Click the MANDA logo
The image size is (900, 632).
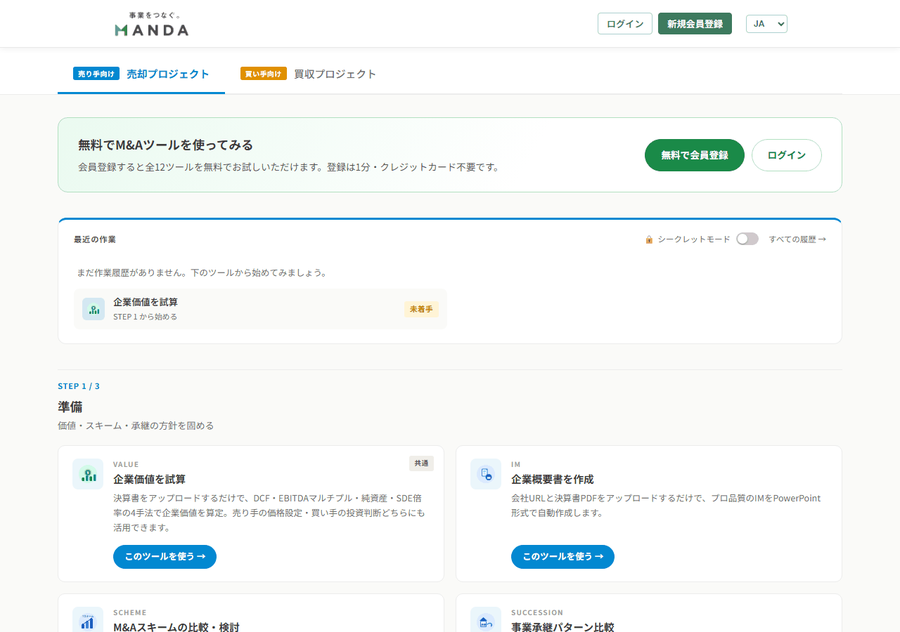[x=152, y=24]
